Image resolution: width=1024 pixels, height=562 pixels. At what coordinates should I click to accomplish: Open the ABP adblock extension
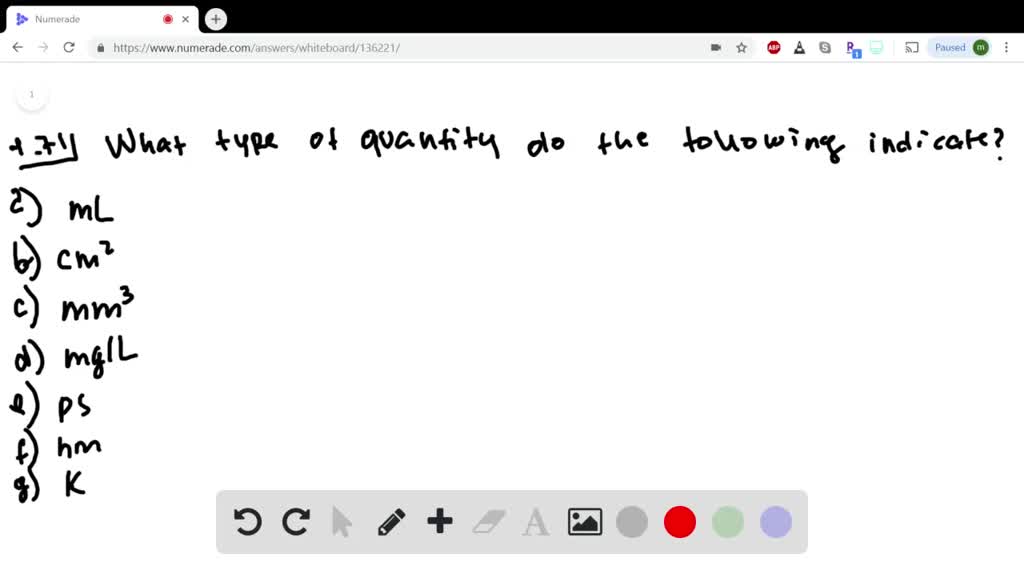coord(774,48)
